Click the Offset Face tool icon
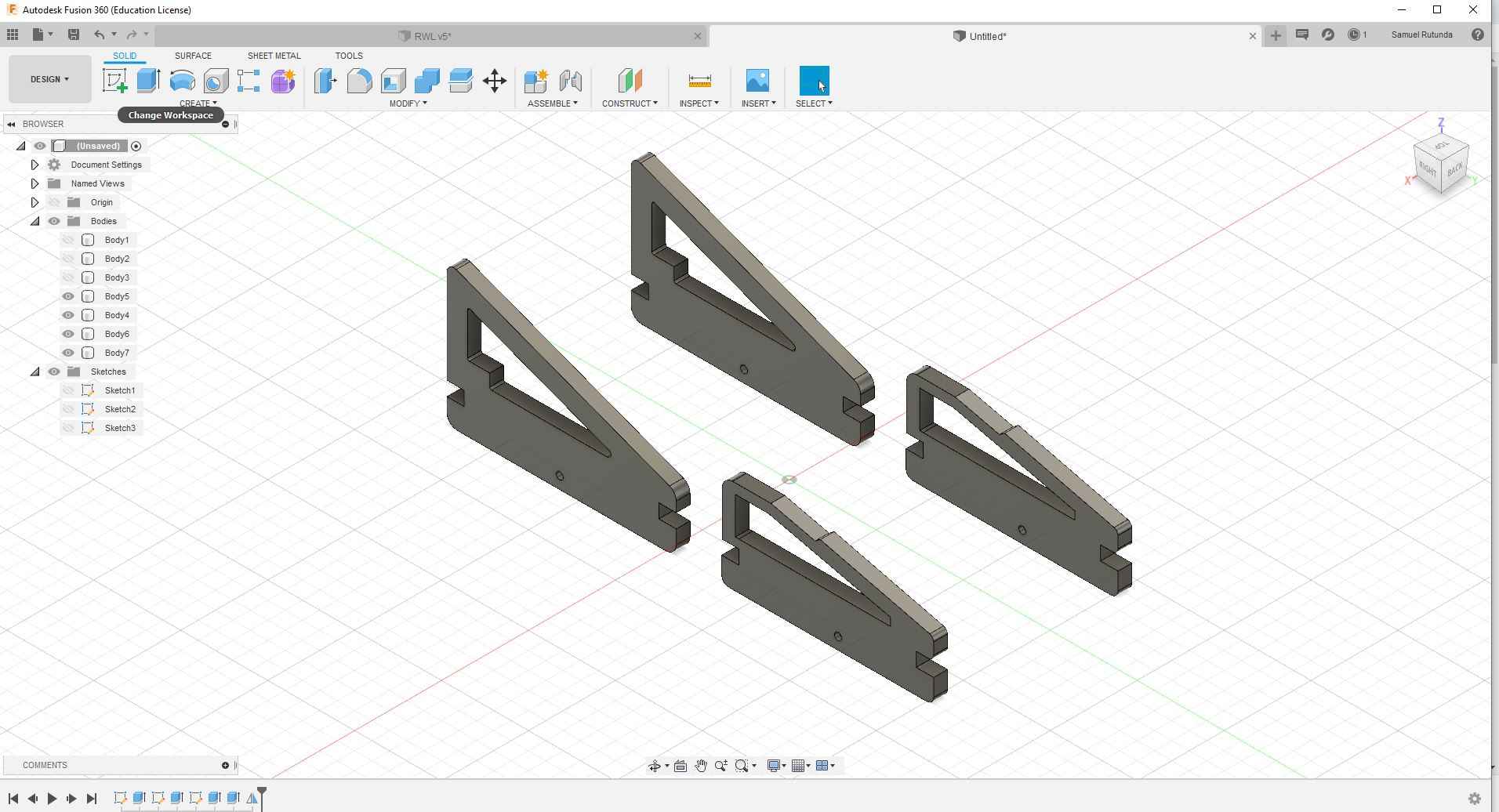This screenshot has width=1499, height=812. click(x=461, y=81)
